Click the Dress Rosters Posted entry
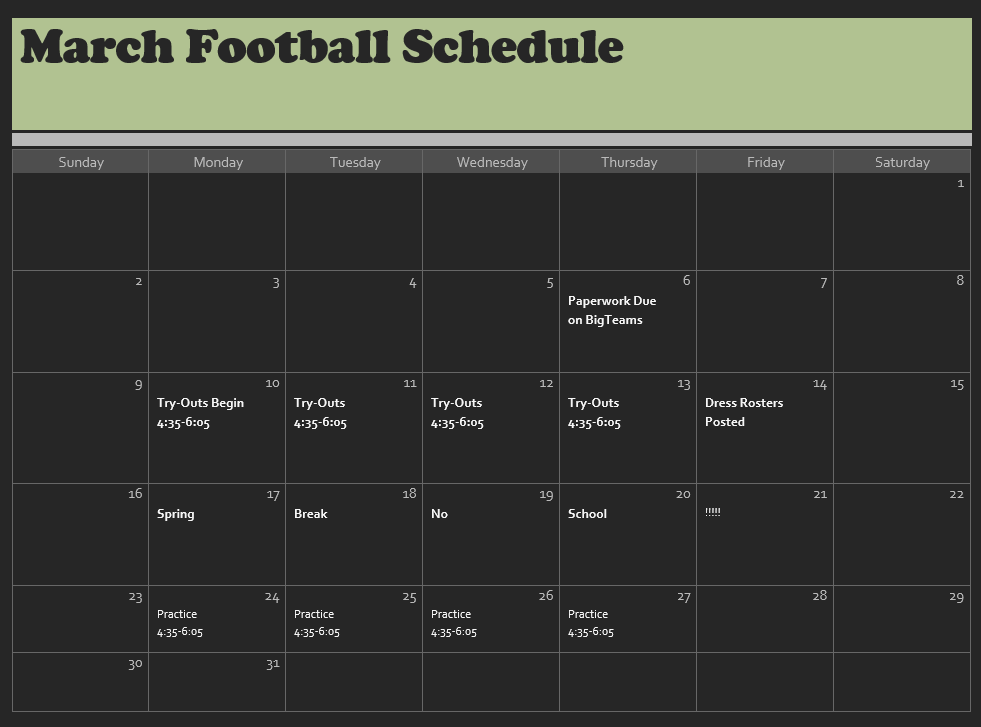This screenshot has height=727, width=981. pos(744,412)
